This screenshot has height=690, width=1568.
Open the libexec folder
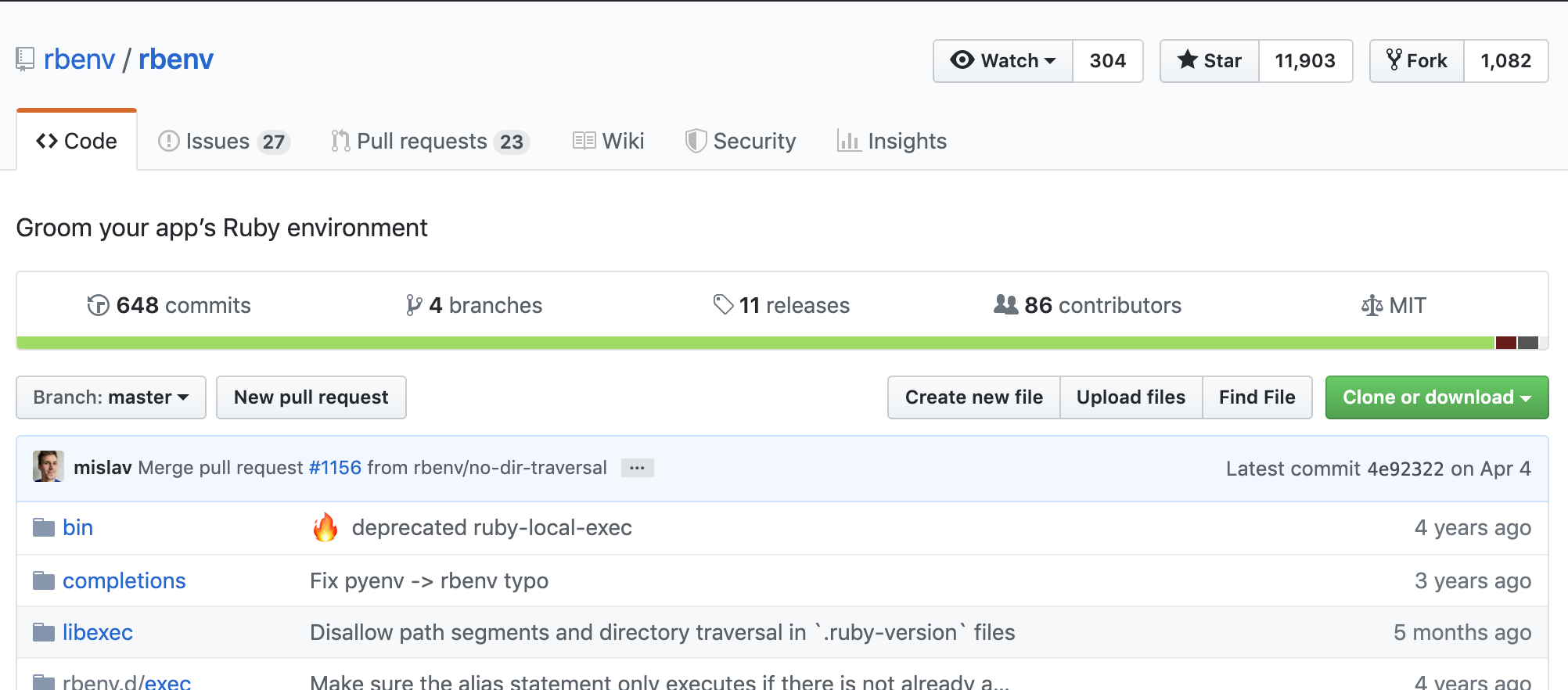click(98, 632)
